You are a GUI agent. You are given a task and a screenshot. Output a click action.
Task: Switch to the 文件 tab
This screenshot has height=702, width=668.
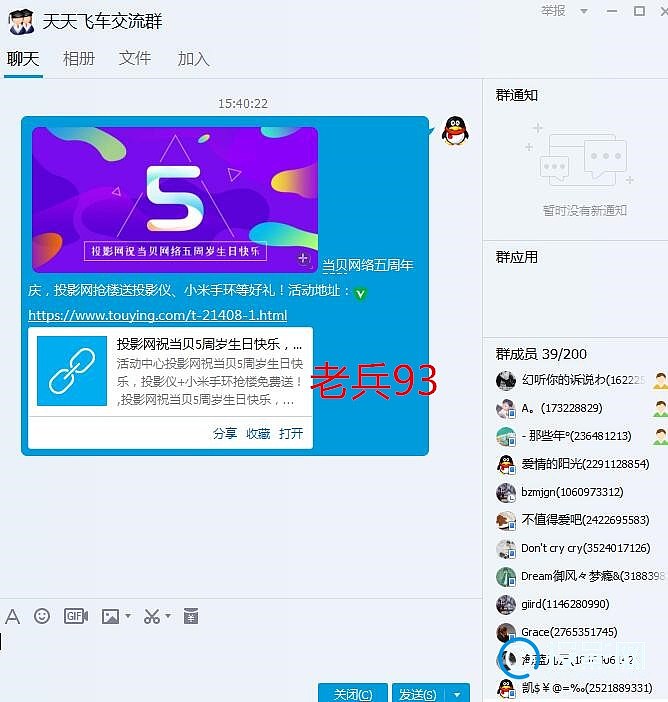(x=135, y=59)
